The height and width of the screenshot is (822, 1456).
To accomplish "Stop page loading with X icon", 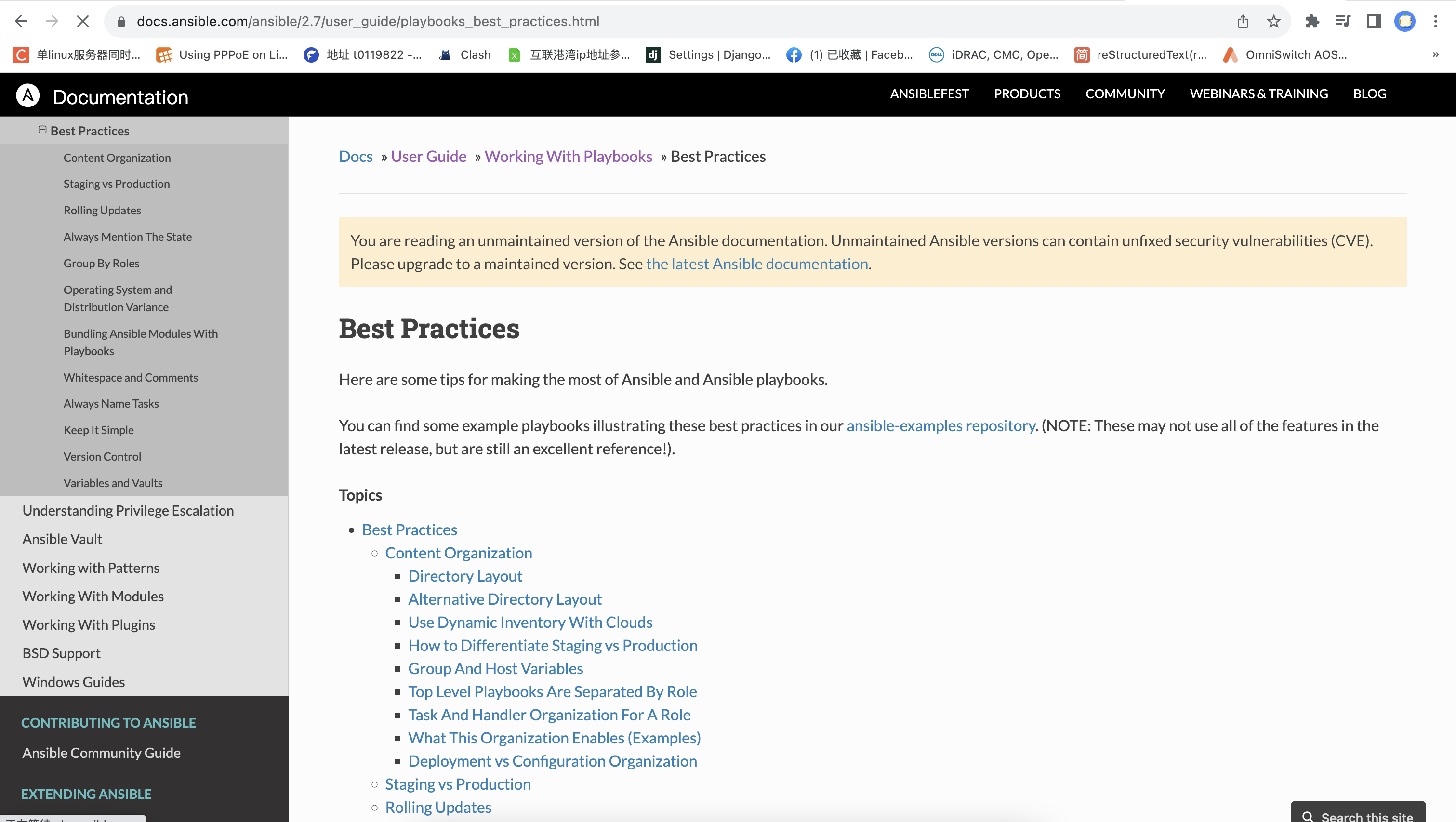I will click(x=82, y=22).
